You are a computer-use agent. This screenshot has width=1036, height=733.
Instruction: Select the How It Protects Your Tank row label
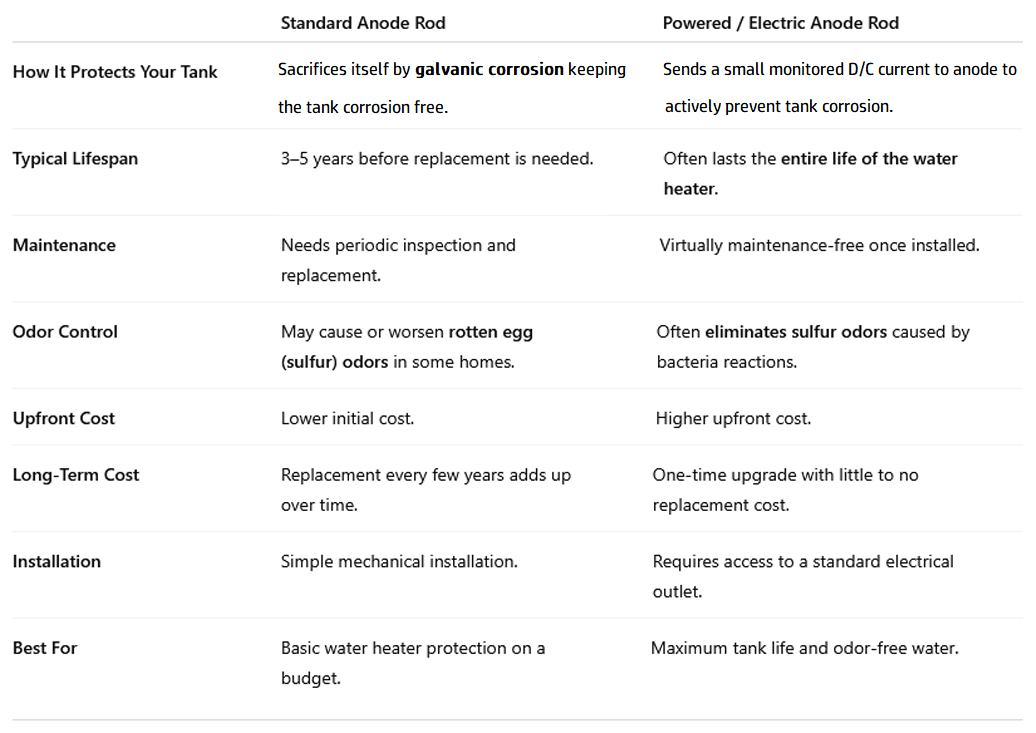(115, 72)
